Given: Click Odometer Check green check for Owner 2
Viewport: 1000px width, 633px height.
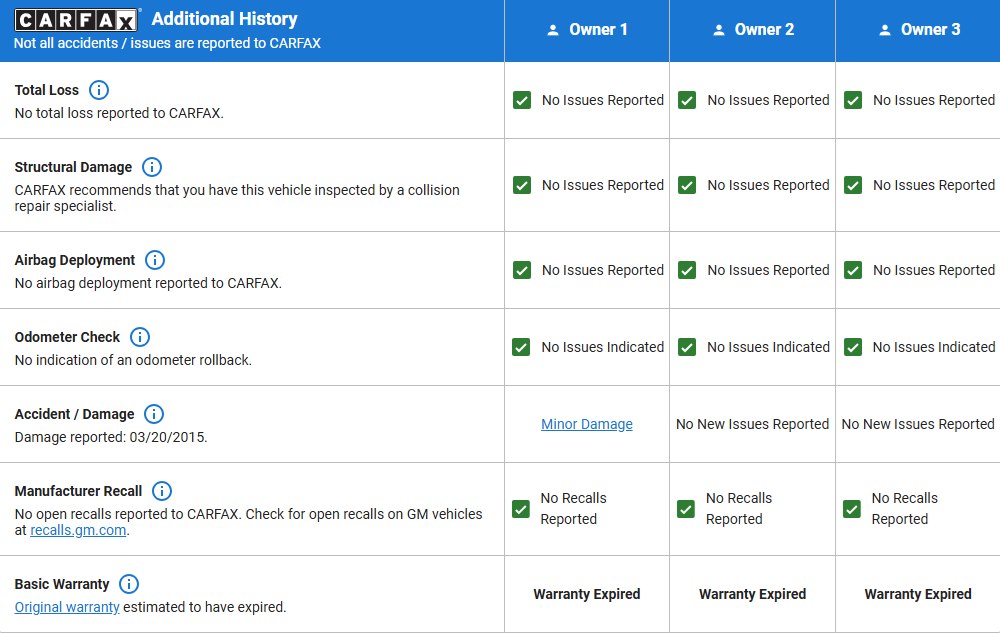Looking at the screenshot, I should (687, 347).
